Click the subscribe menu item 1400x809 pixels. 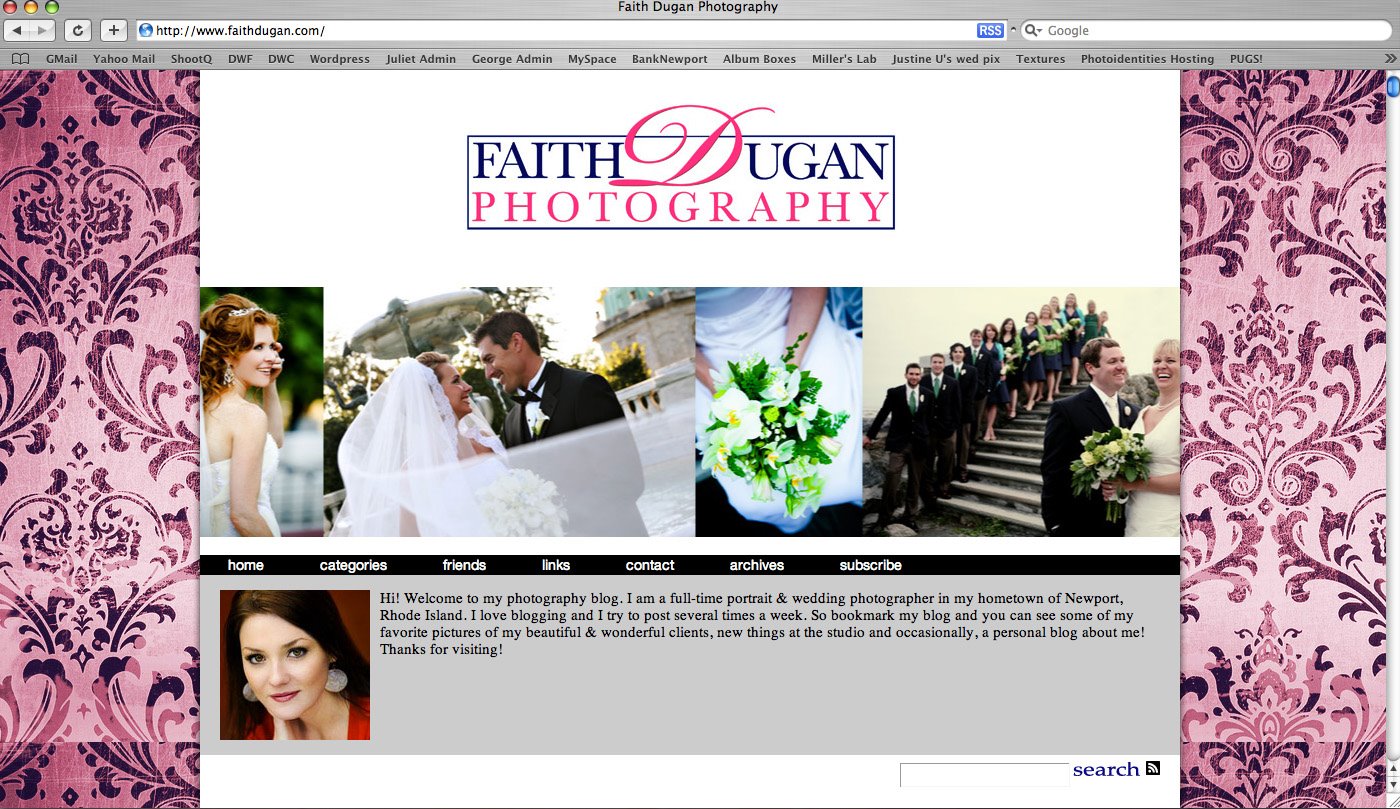click(871, 565)
